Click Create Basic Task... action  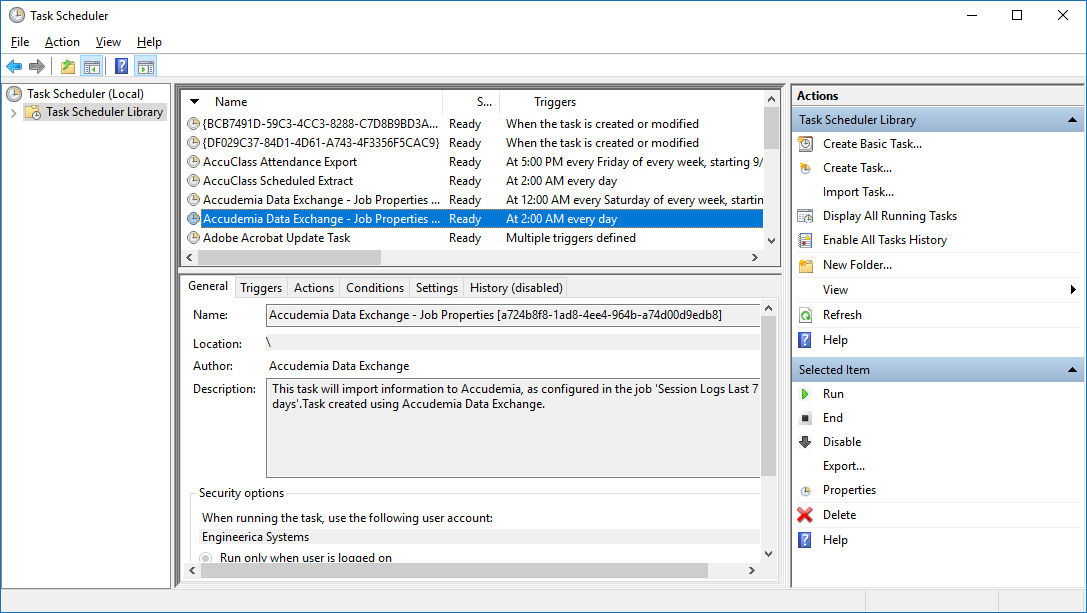[x=872, y=144]
